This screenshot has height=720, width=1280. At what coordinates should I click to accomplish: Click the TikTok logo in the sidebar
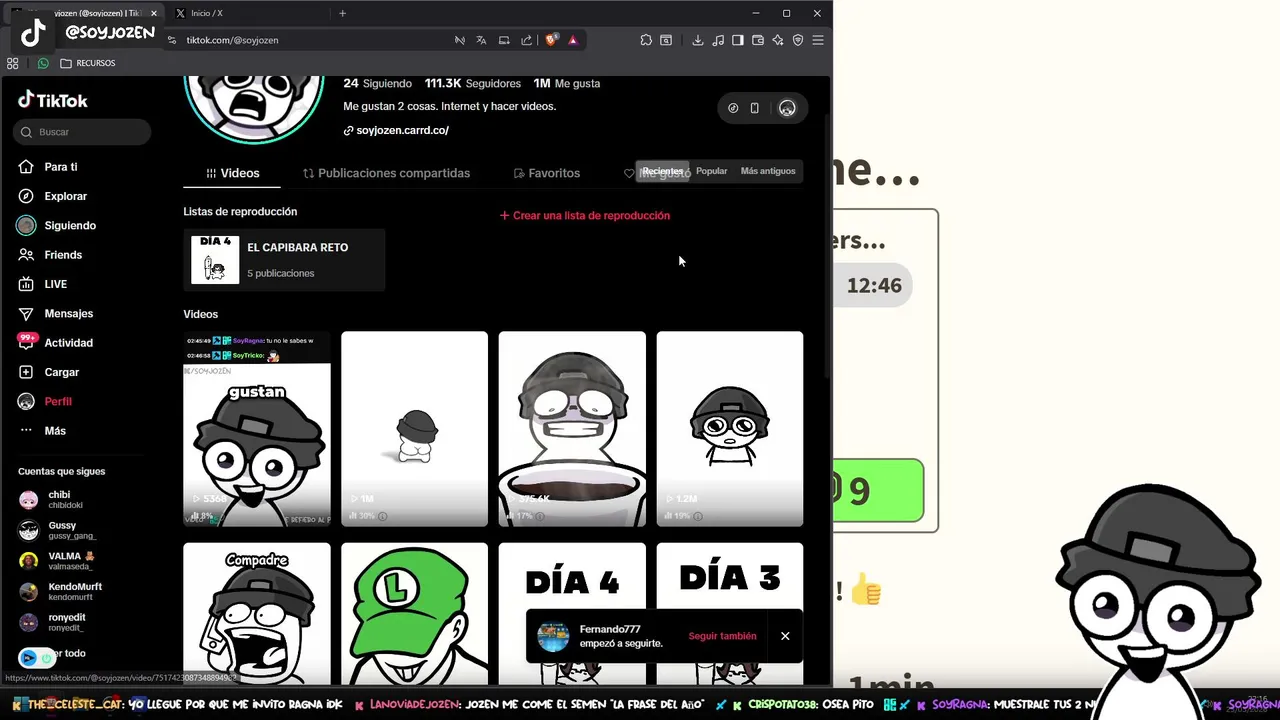[x=53, y=100]
